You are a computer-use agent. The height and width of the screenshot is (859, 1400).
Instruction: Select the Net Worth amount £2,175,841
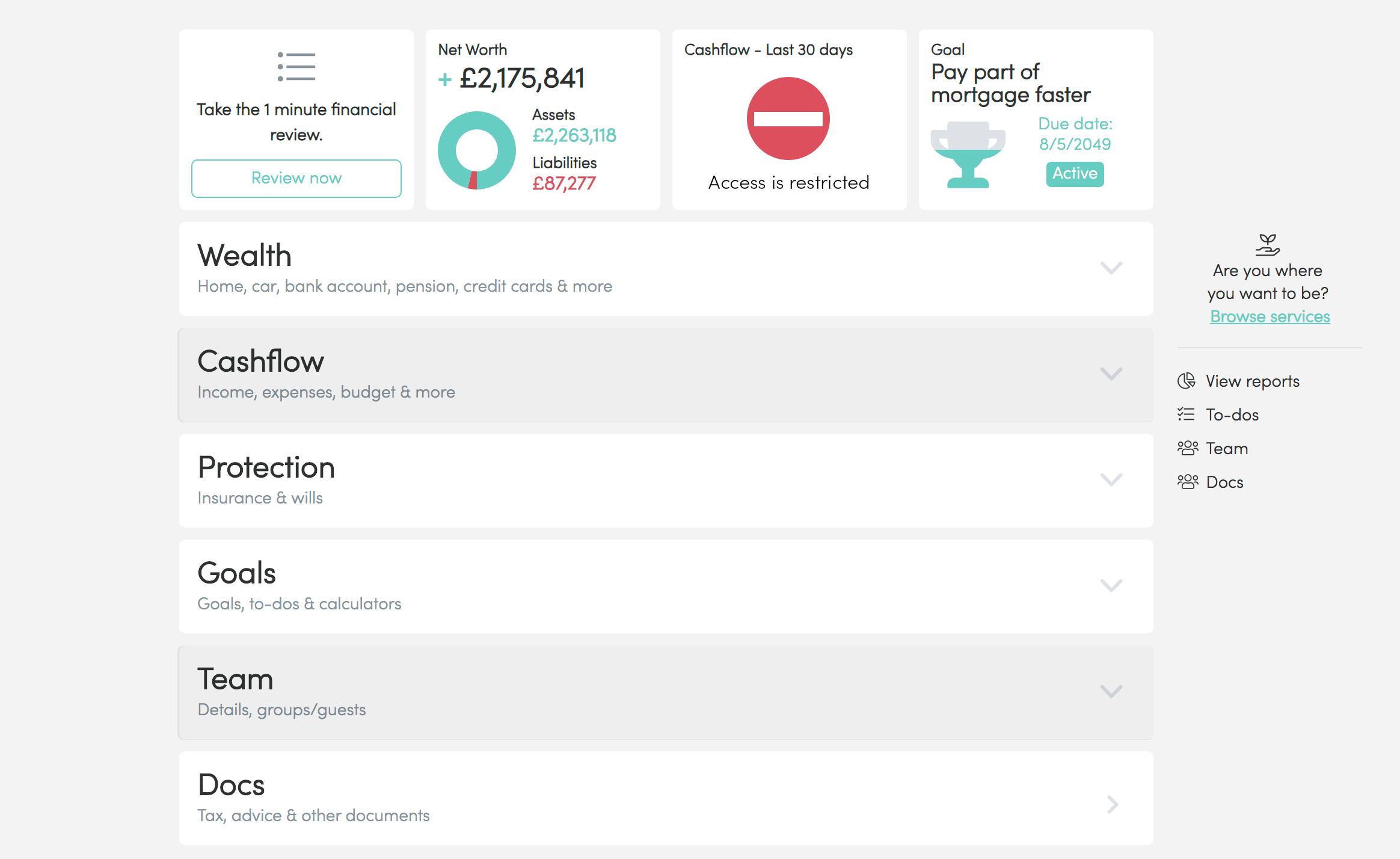(522, 79)
